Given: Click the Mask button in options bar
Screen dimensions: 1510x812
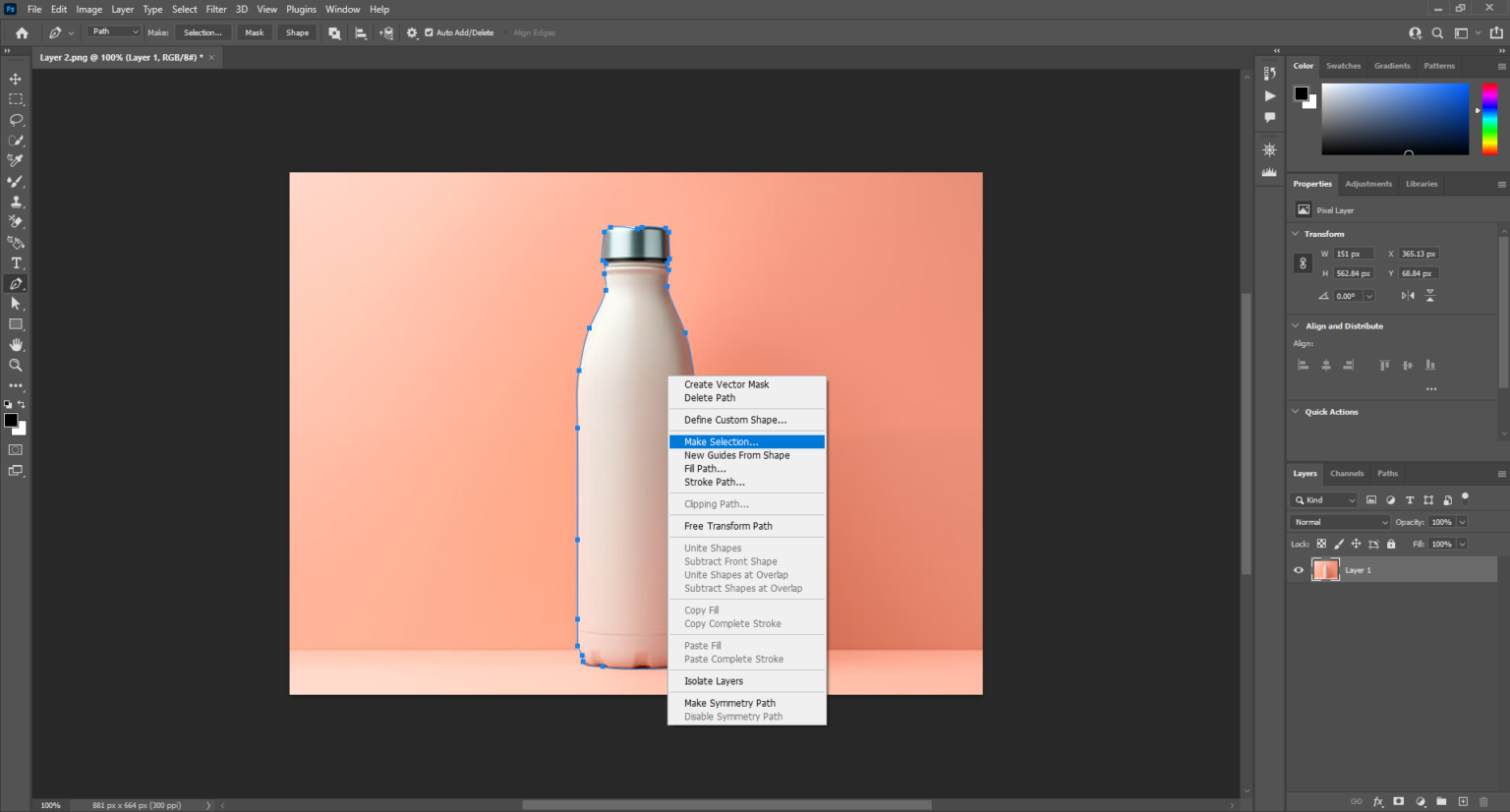Looking at the screenshot, I should (254, 32).
